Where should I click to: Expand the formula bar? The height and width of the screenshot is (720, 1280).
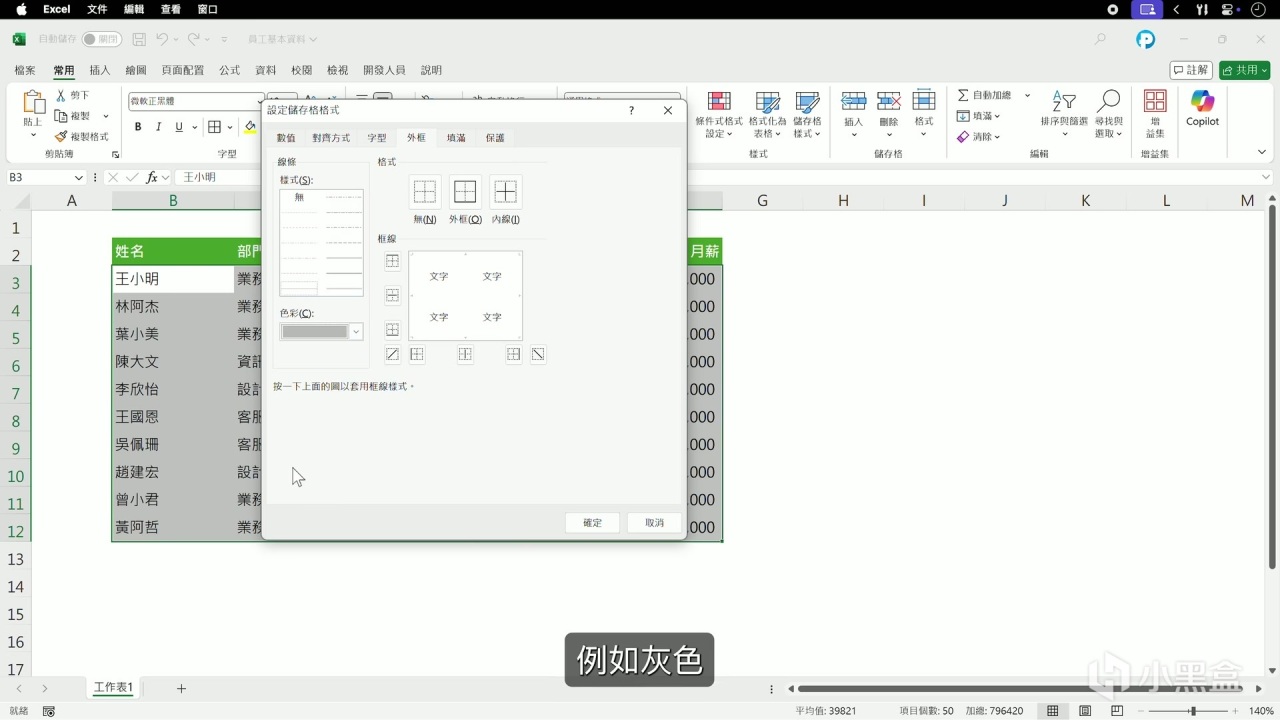[x=1264, y=177]
